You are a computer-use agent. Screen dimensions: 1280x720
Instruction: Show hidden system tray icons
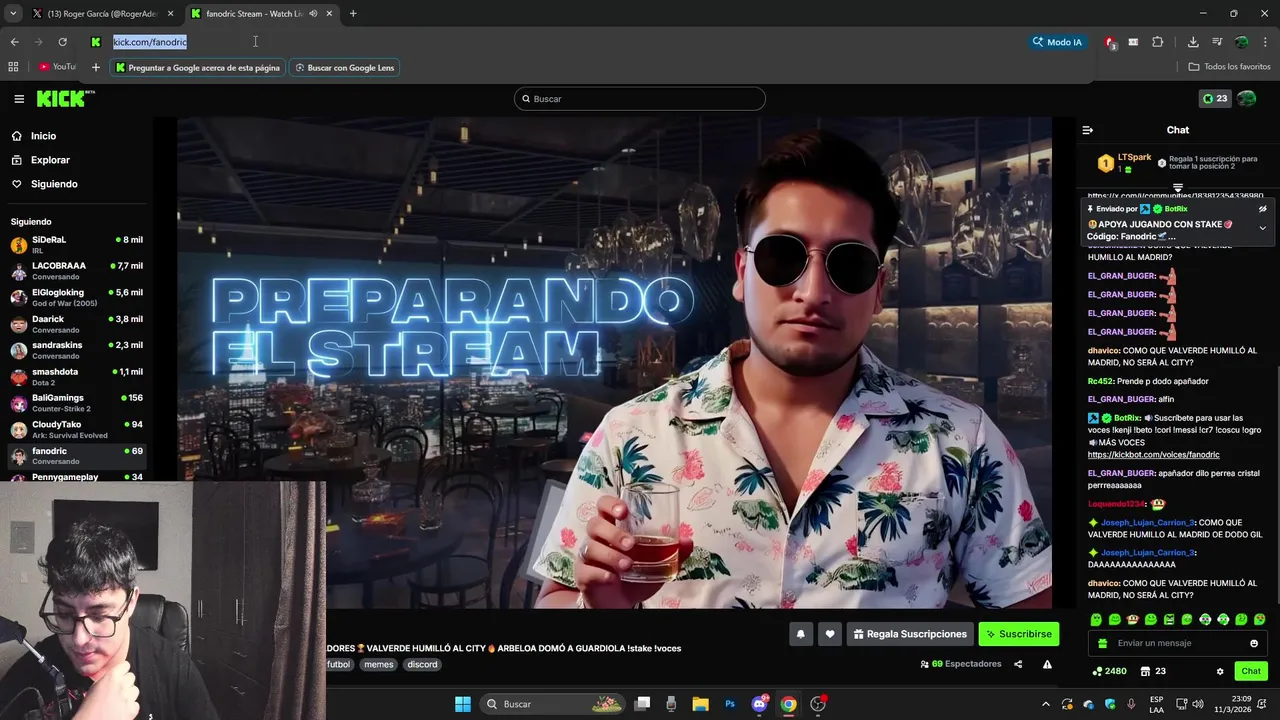1046,704
